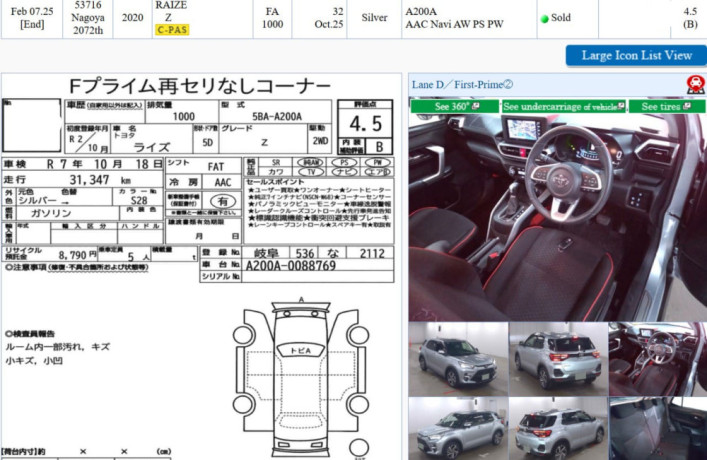The height and width of the screenshot is (460, 707).
Task: Open the See 360° view
Action: point(454,106)
